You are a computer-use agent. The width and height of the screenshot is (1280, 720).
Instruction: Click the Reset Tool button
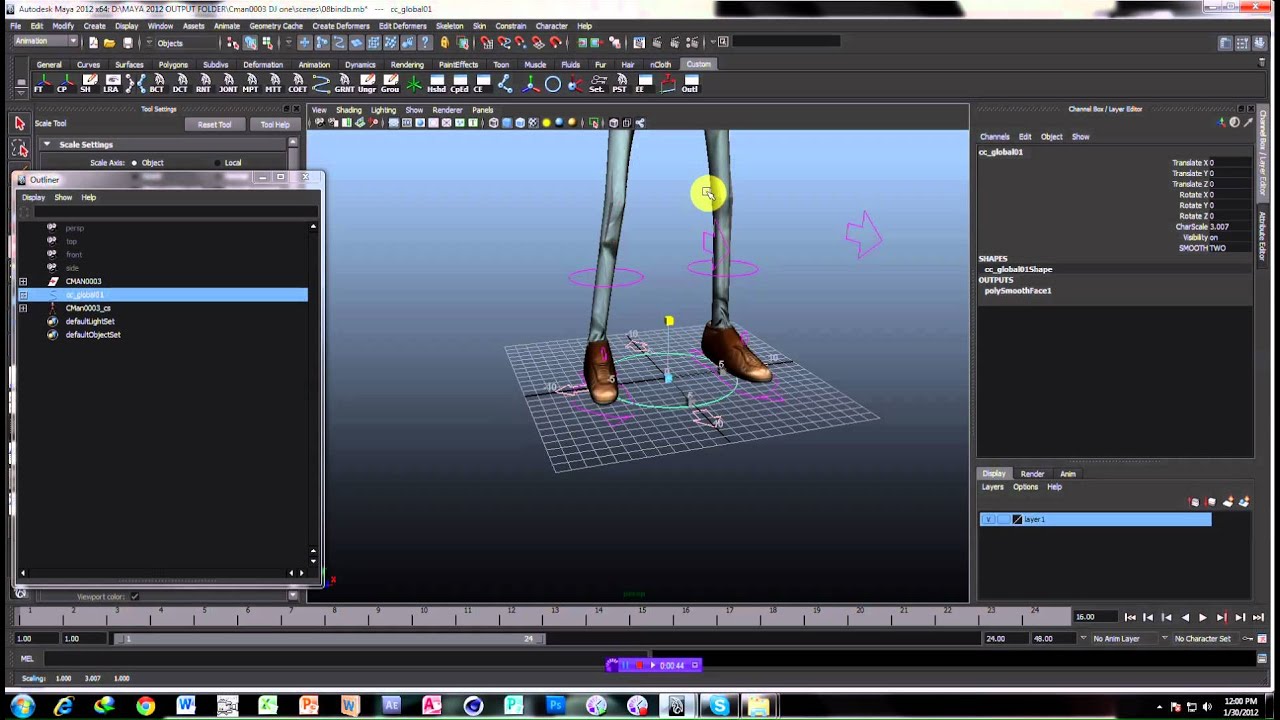pos(214,125)
